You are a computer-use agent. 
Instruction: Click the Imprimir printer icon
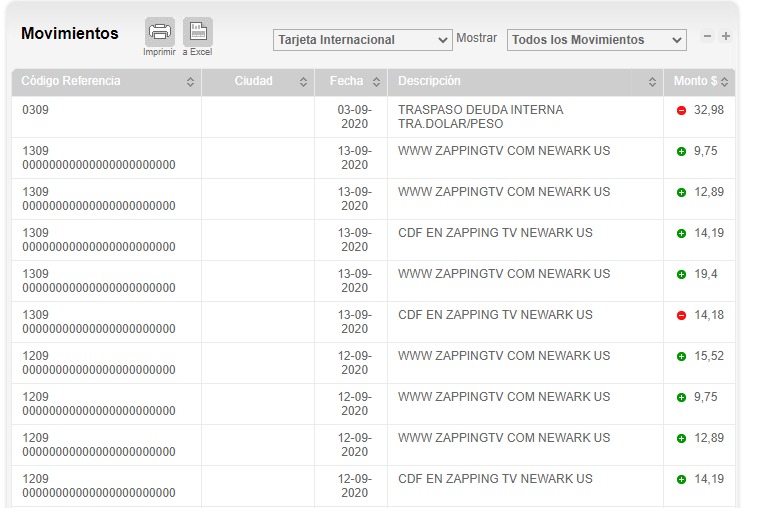coord(160,32)
